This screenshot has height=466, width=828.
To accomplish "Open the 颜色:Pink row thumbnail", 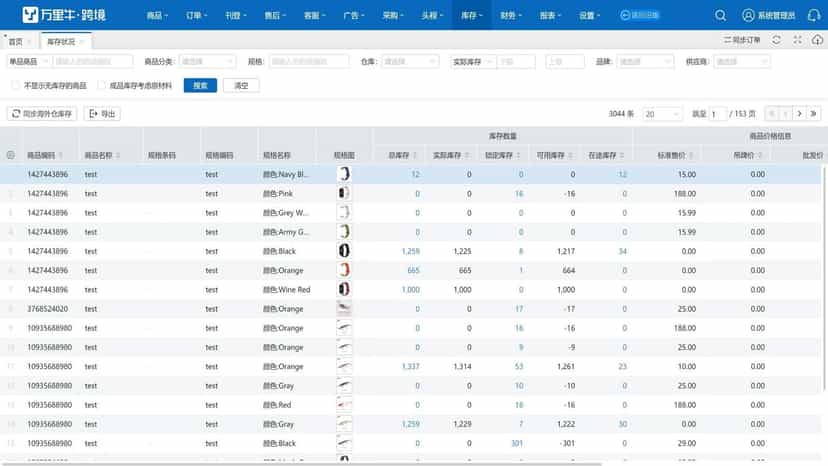I will 344,193.
